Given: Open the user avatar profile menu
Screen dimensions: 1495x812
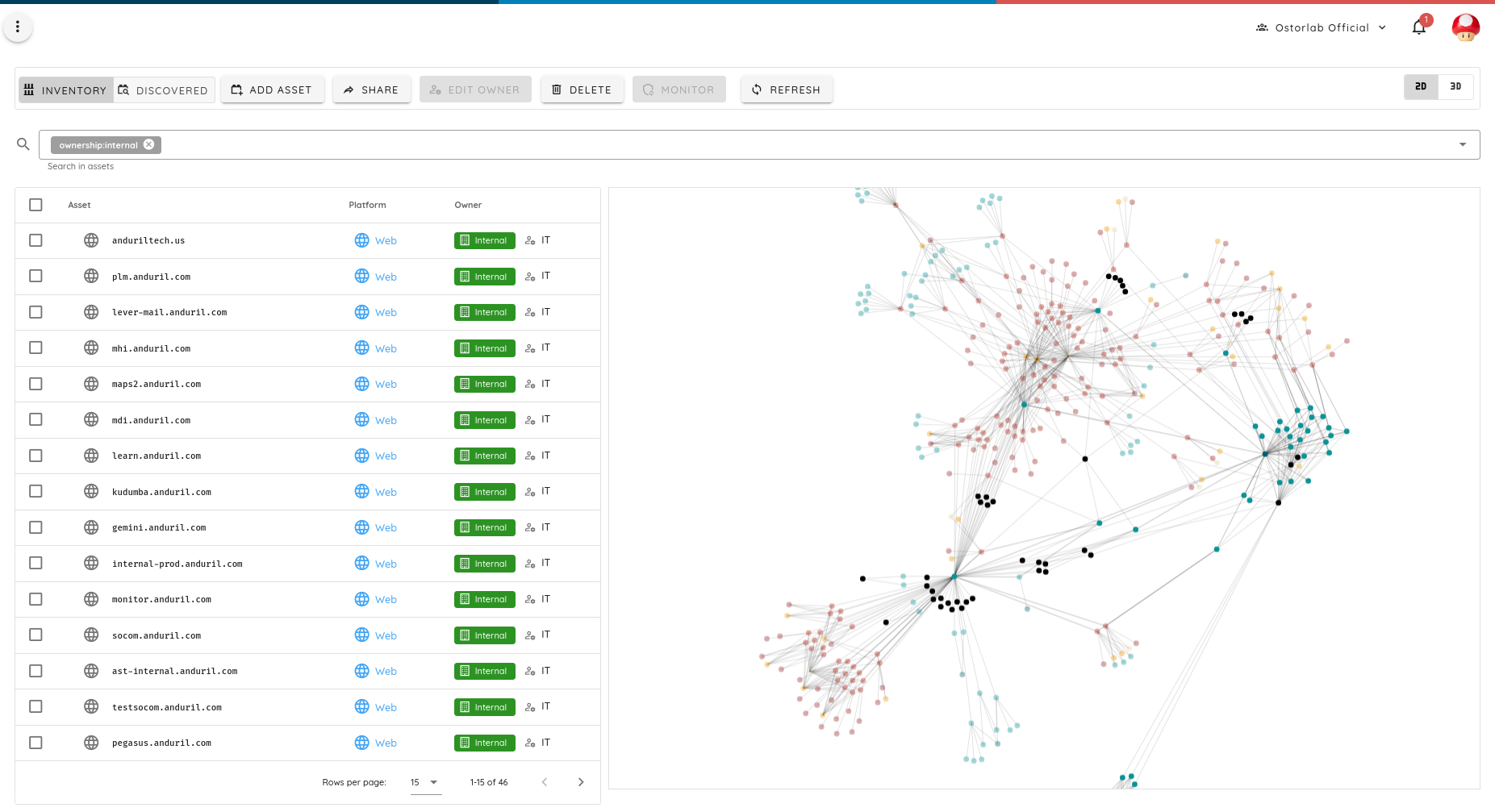Looking at the screenshot, I should click(x=1465, y=27).
